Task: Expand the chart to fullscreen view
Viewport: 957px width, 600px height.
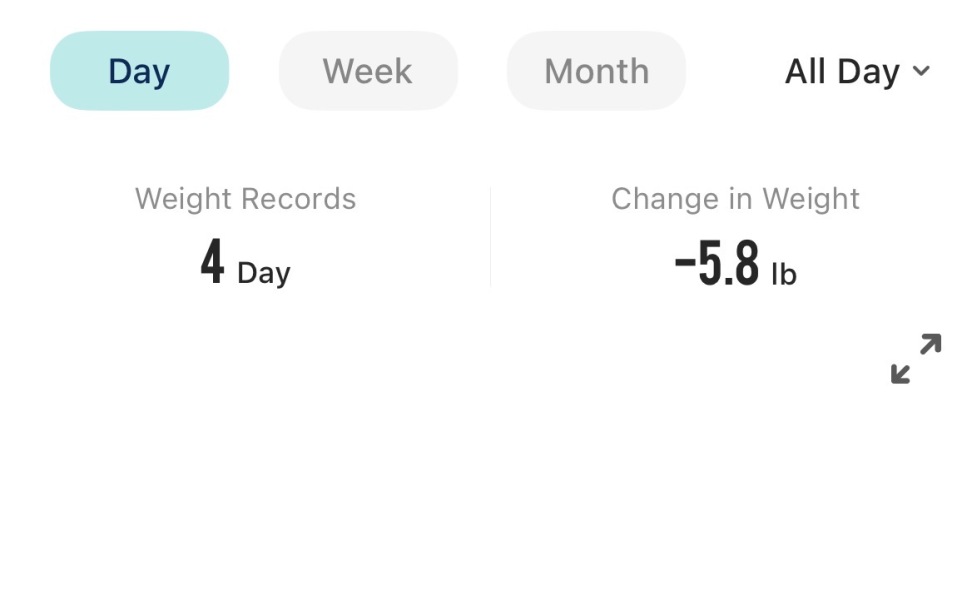Action: 915,359
